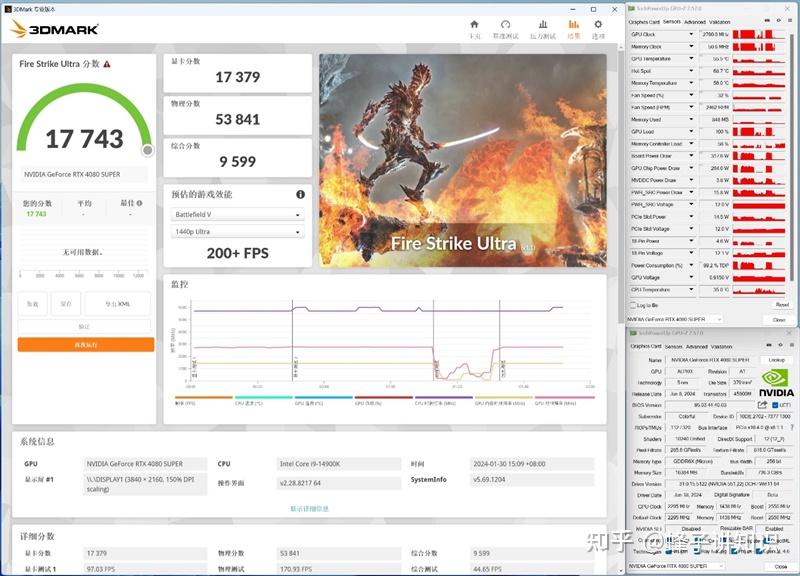
Task: Open 3DMark options via the gear icon
Action: (598, 26)
